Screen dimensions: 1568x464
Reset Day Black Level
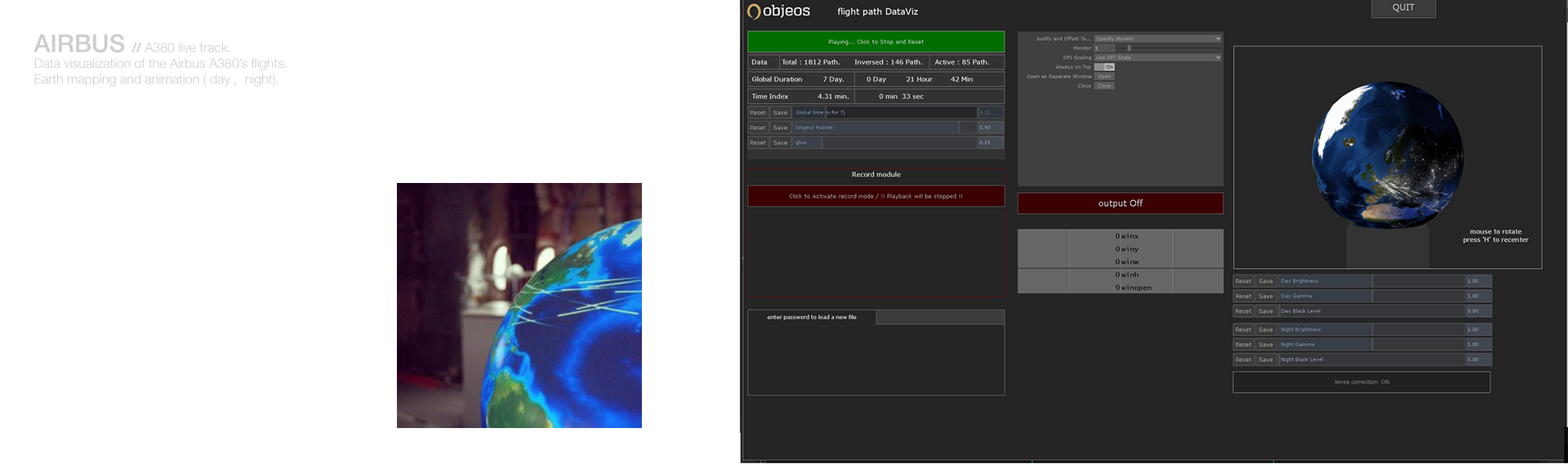pyautogui.click(x=1243, y=311)
